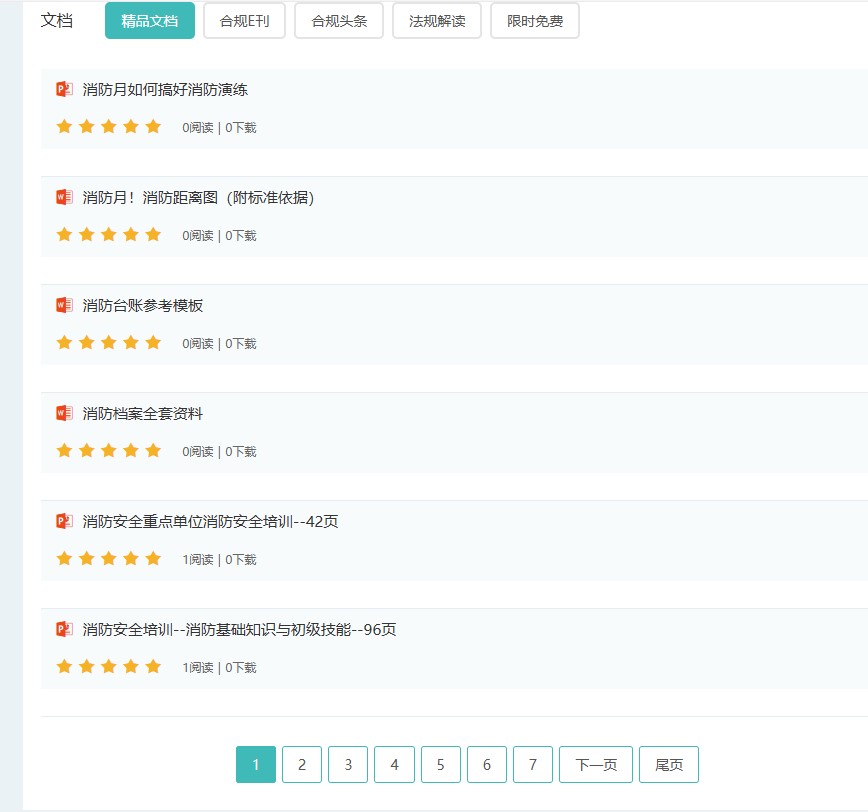Viewport: 868px width, 812px height.
Task: Click fifth star under 消防基础知识与初级技能--96页
Action: (153, 666)
